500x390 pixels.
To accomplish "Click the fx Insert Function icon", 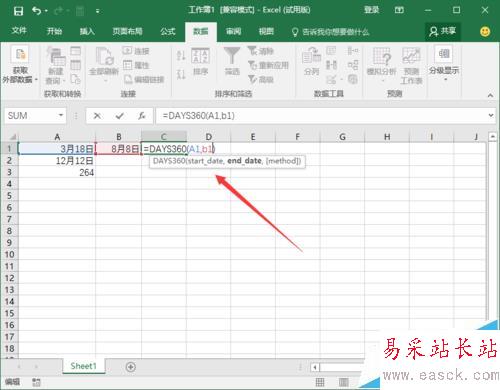I will coord(141,116).
